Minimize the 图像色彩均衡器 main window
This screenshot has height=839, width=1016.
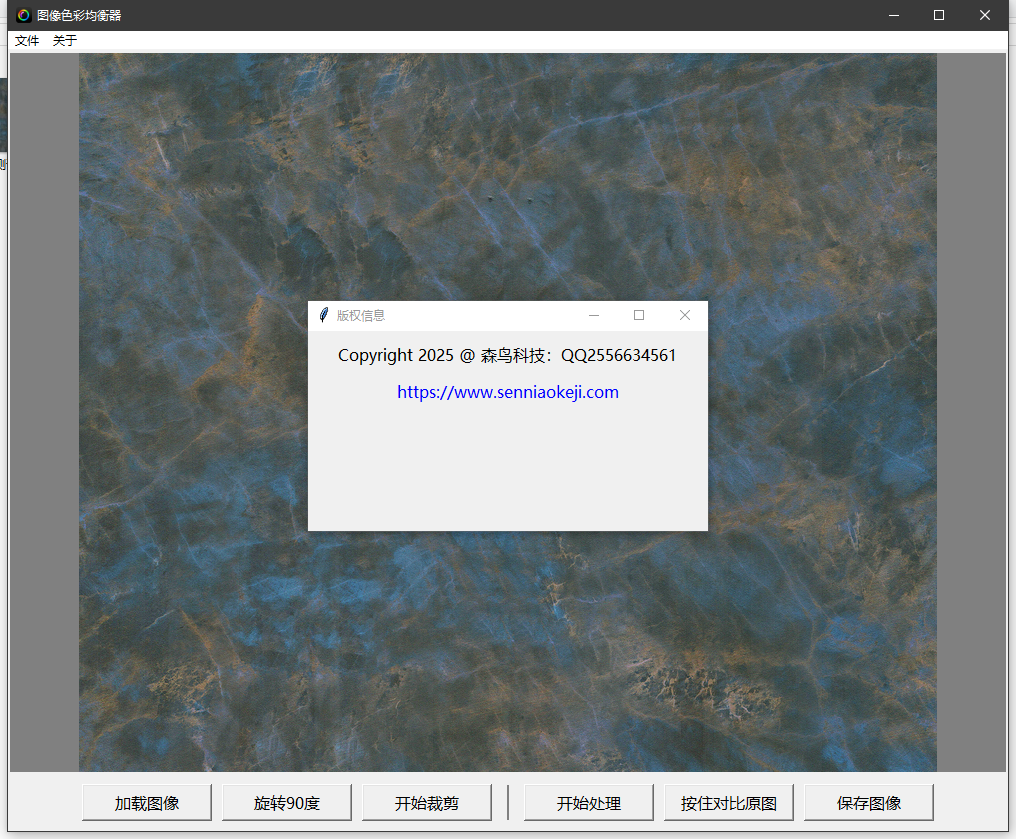pyautogui.click(x=893, y=15)
